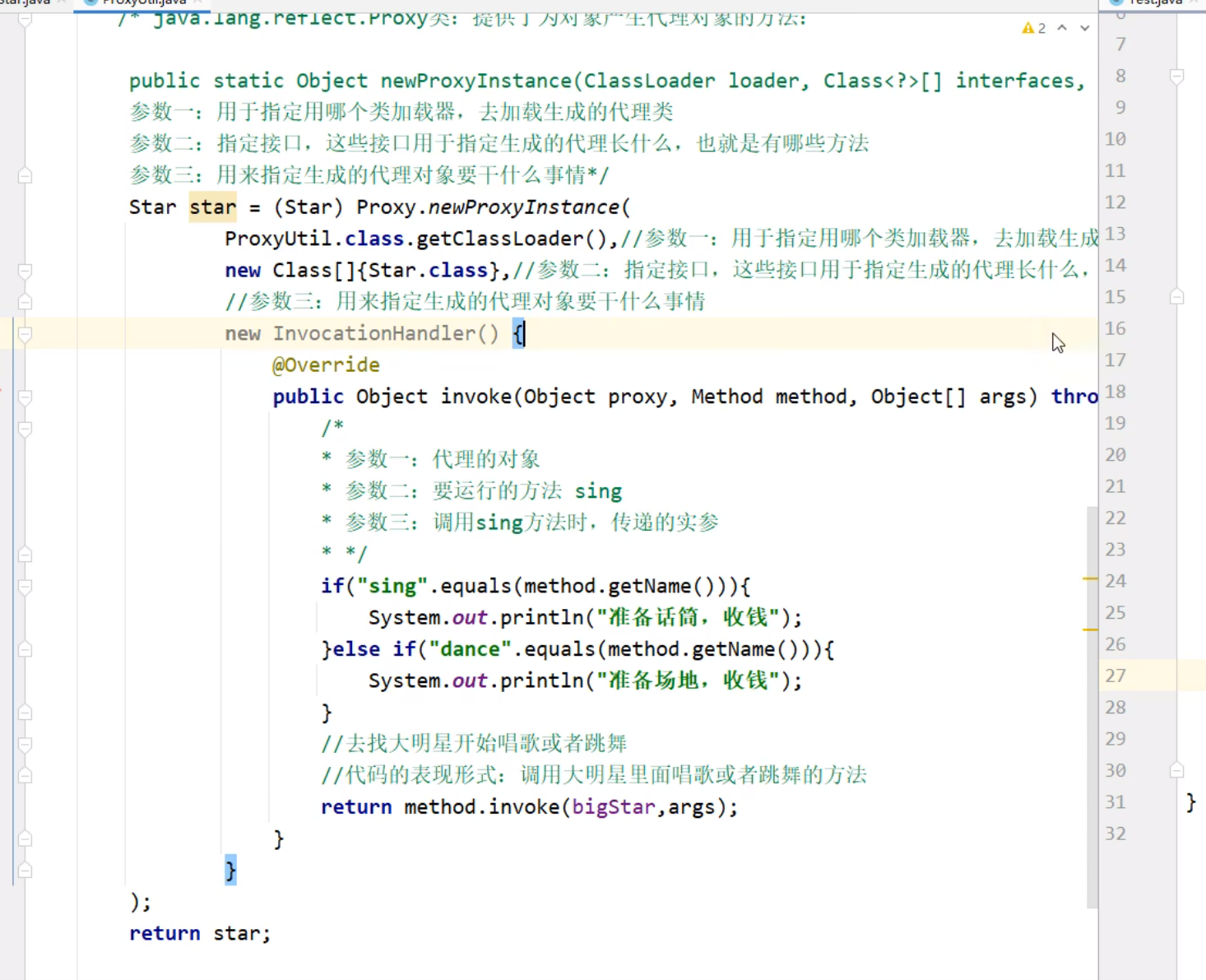Collapse the comment block fold arrow near line 7

(25, 20)
